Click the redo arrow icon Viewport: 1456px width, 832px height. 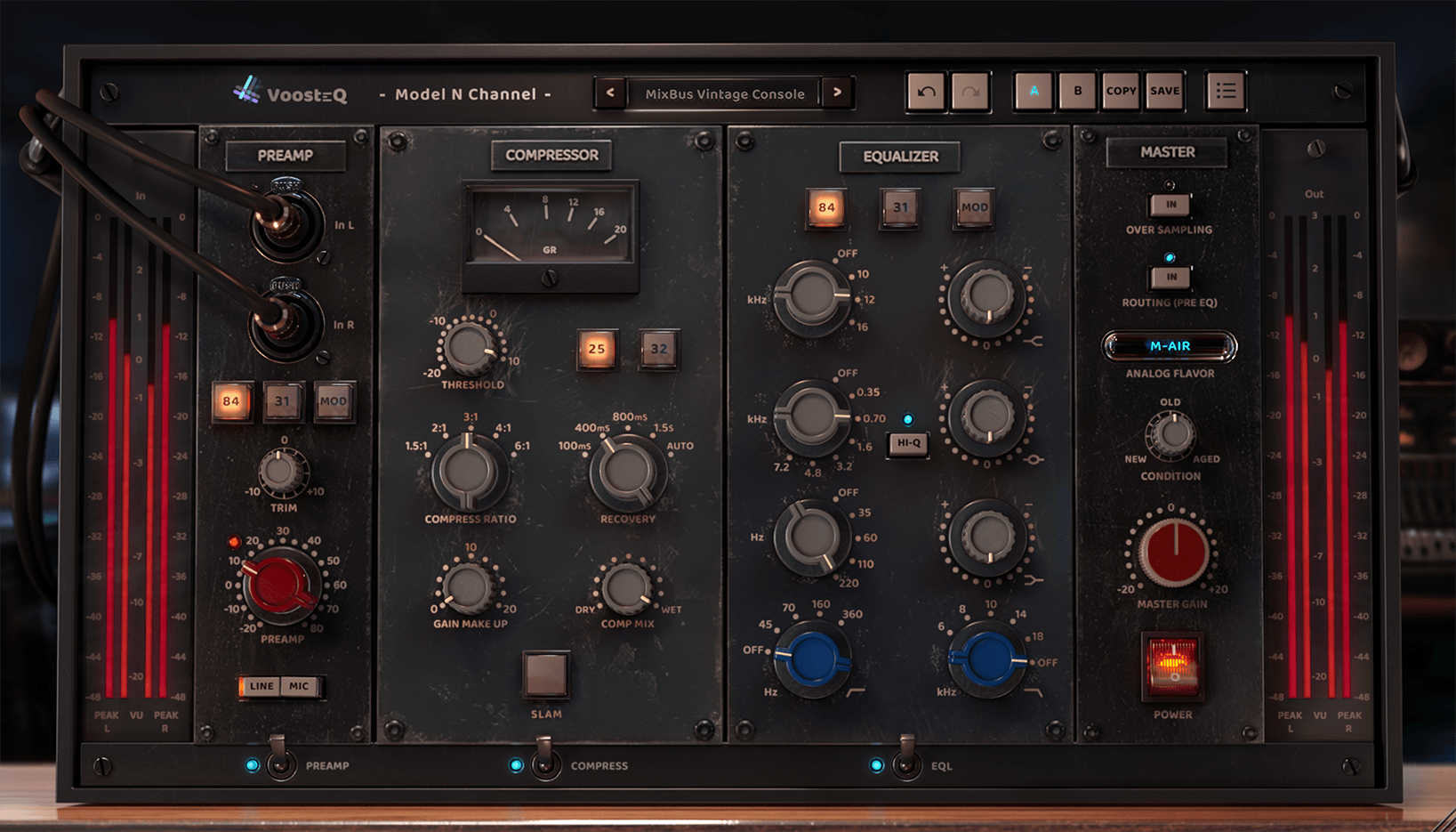coord(971,91)
